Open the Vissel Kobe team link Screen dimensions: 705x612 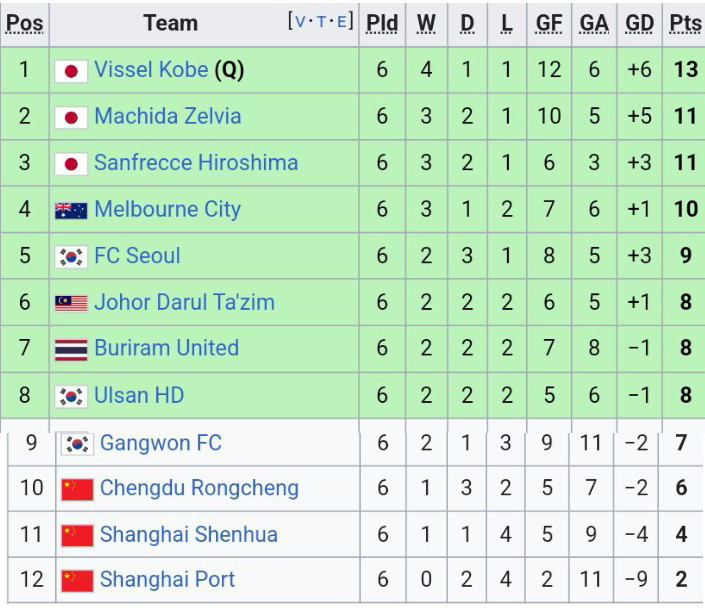[x=151, y=70]
